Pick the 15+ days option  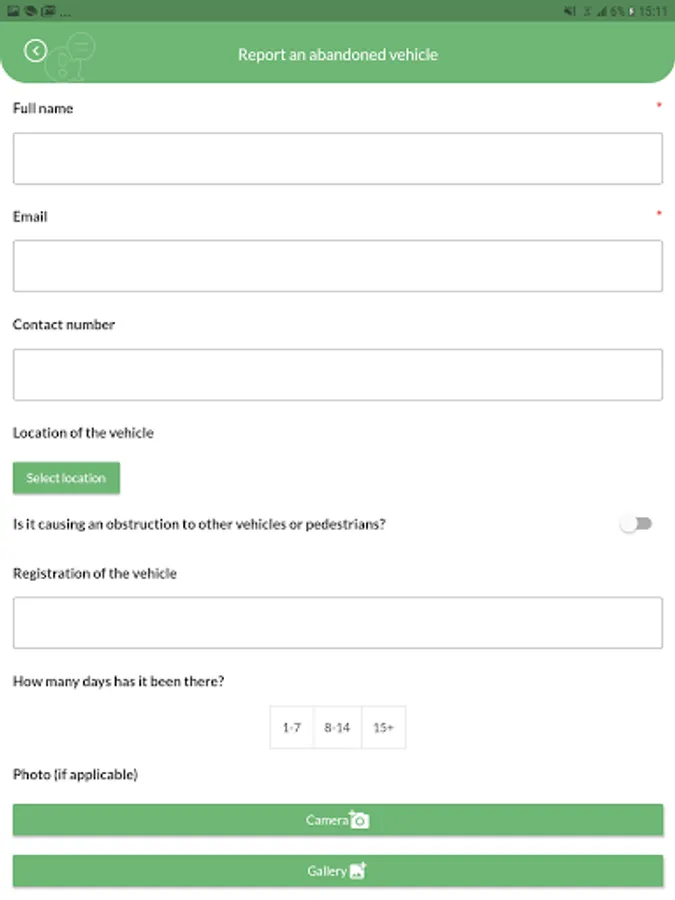(383, 728)
